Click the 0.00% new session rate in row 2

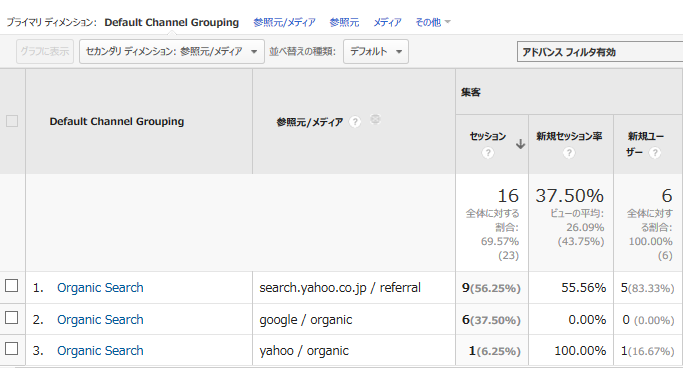(x=587, y=320)
